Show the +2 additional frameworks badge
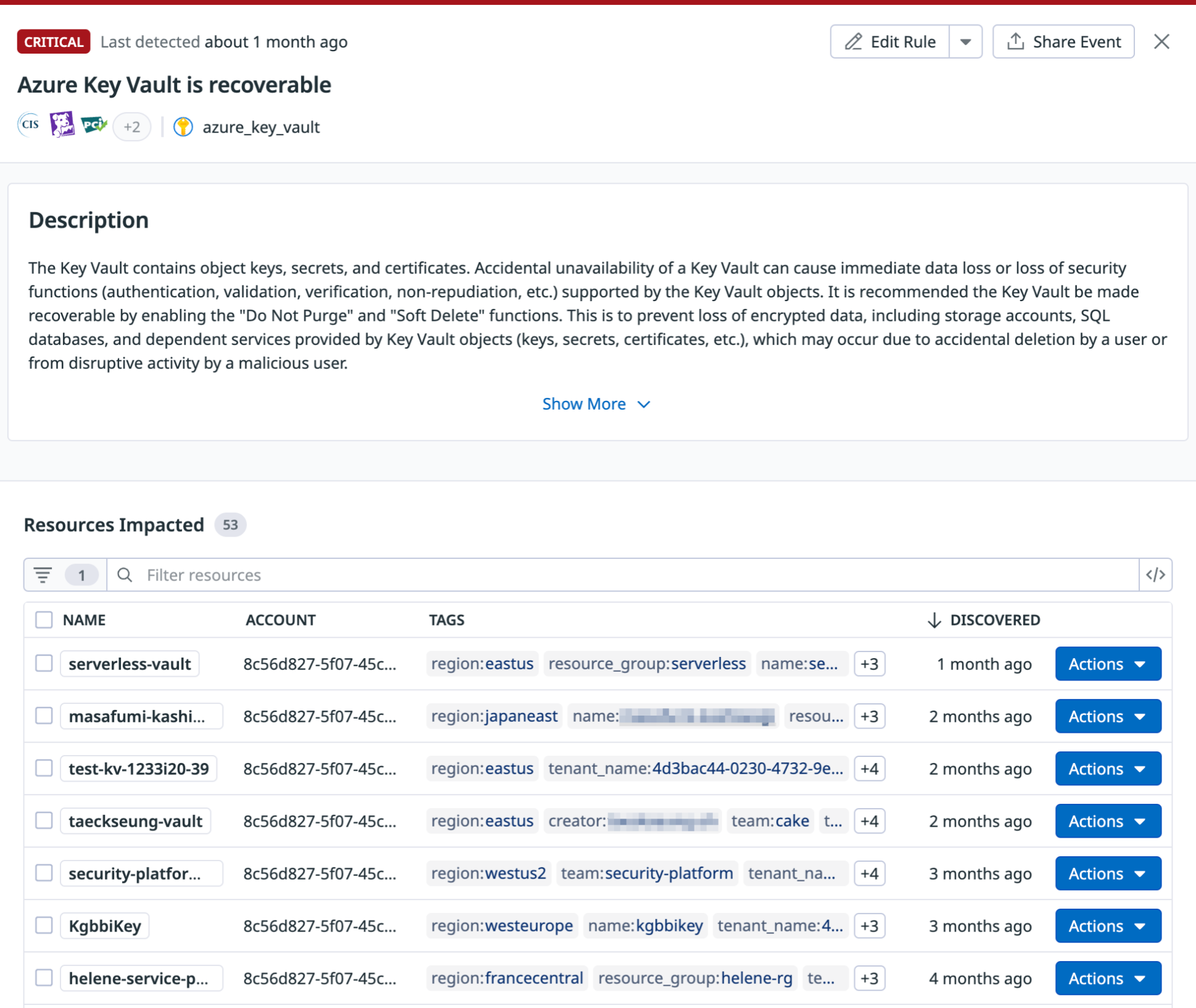This screenshot has width=1196, height=1008. click(132, 127)
